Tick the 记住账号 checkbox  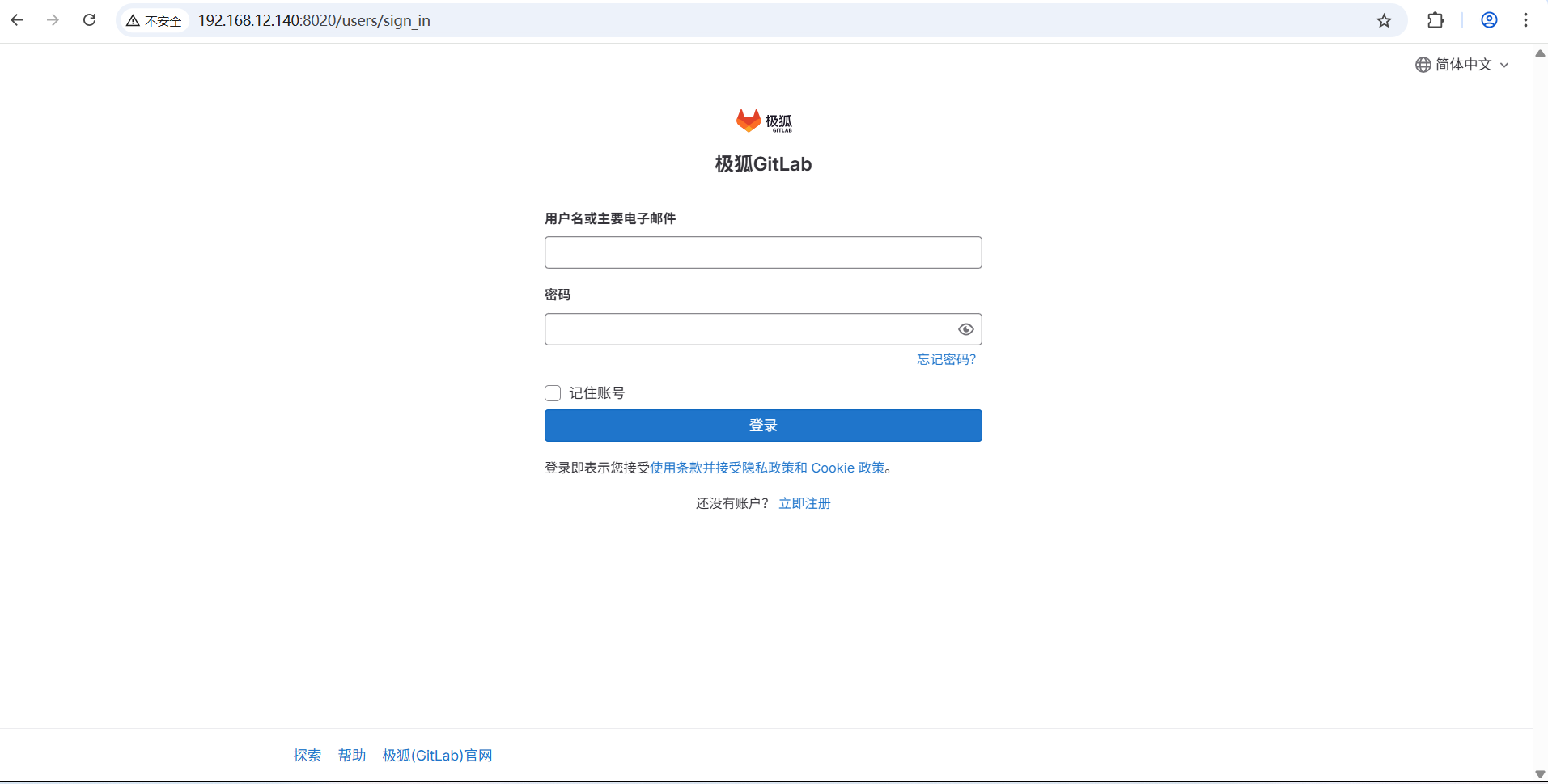coord(553,393)
